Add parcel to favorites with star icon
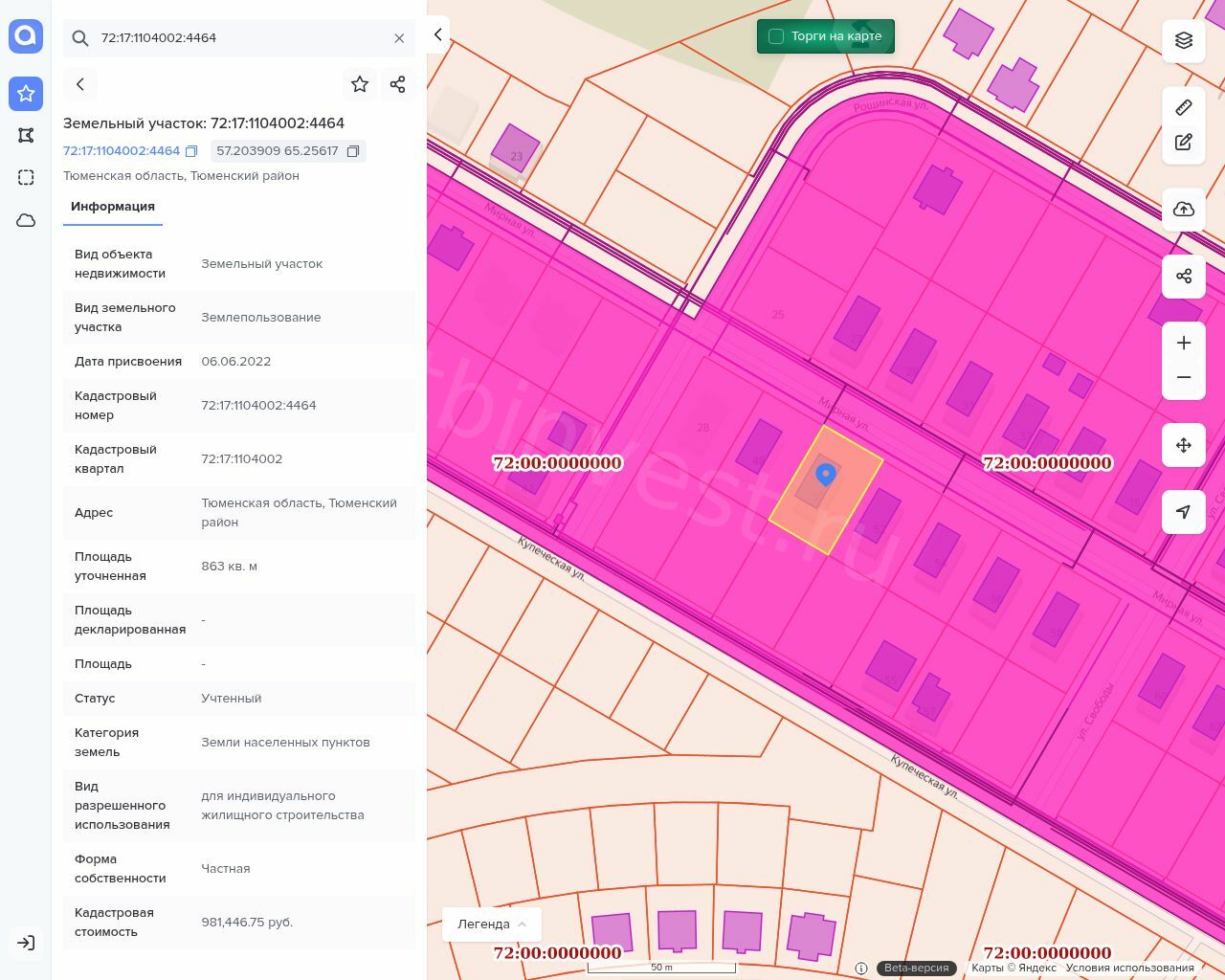The image size is (1225, 980). [360, 84]
